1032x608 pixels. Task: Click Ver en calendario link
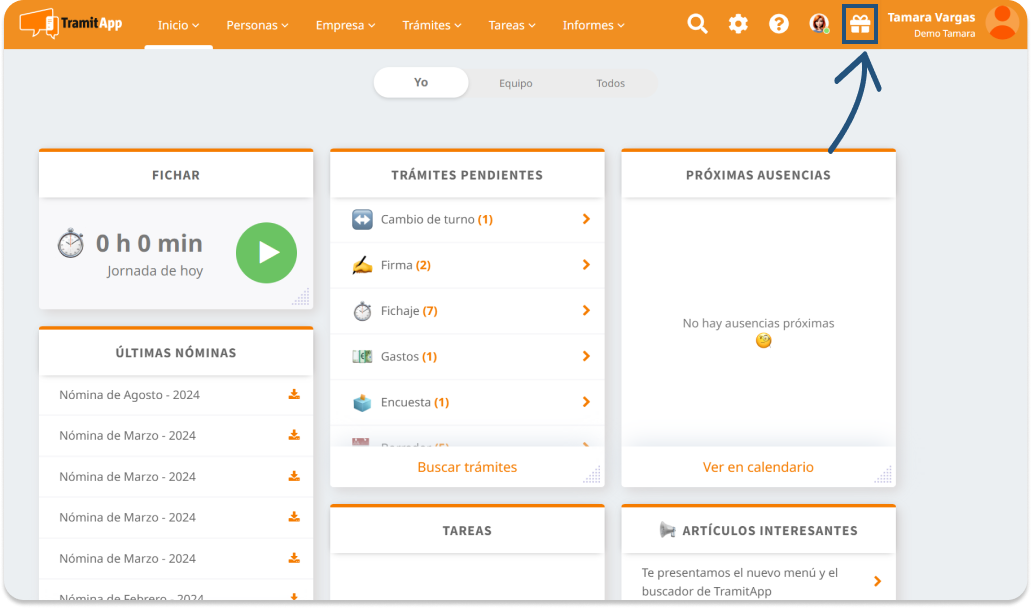pyautogui.click(x=758, y=467)
